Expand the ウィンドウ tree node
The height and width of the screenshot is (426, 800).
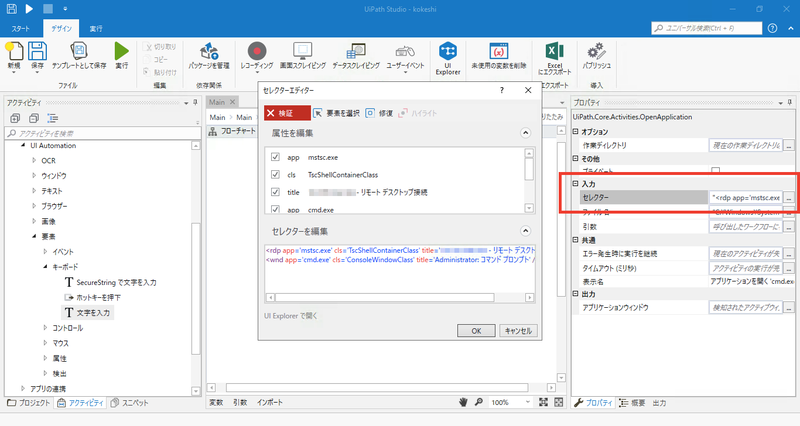tap(34, 176)
